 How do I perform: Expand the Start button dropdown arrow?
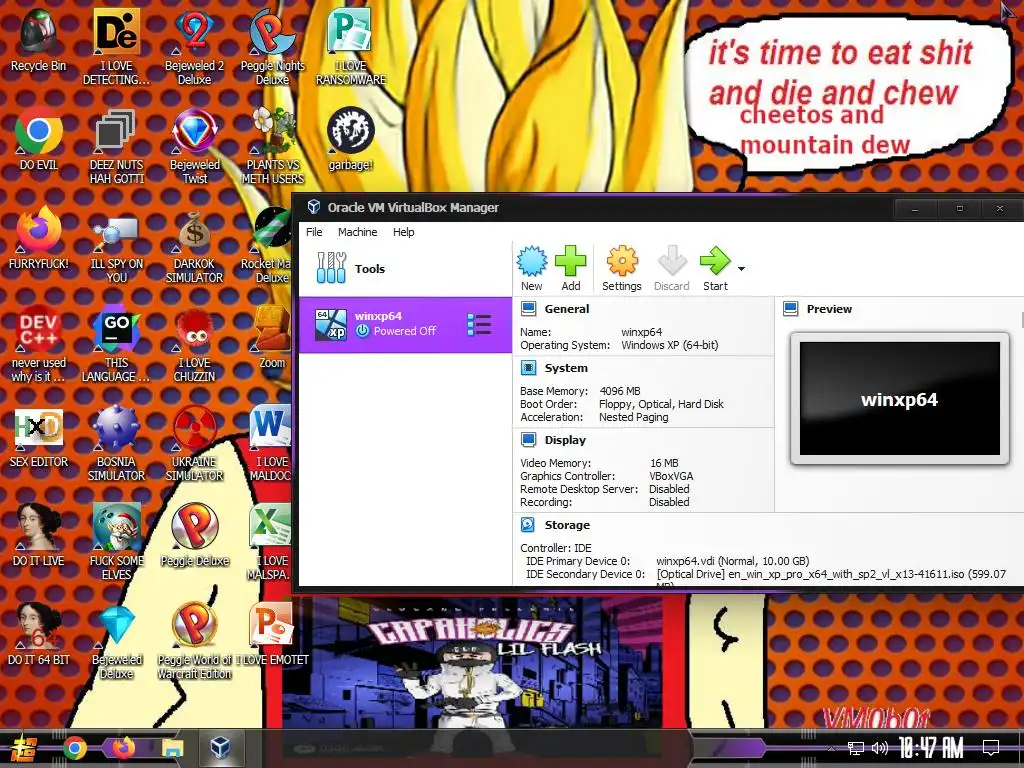[741, 268]
